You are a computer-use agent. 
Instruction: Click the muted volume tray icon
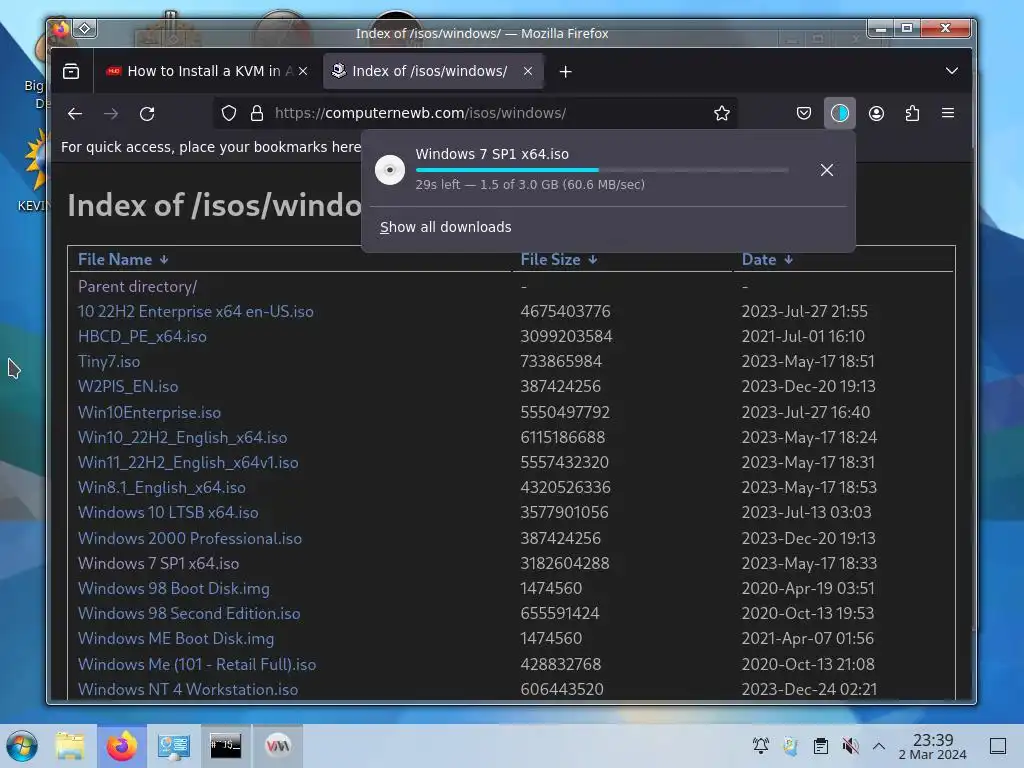pyautogui.click(x=850, y=746)
